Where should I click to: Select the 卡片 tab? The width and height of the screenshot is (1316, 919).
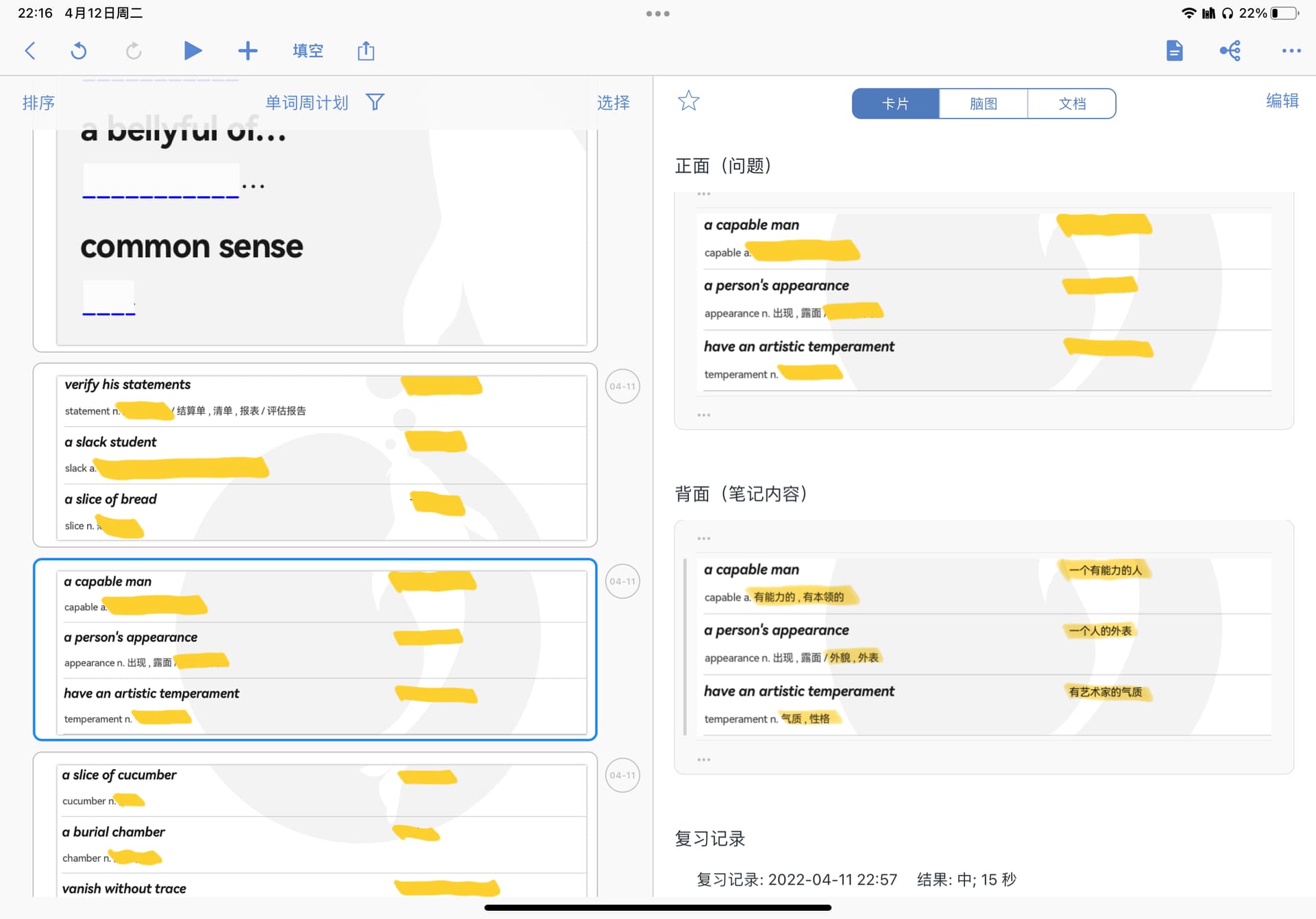tap(895, 103)
